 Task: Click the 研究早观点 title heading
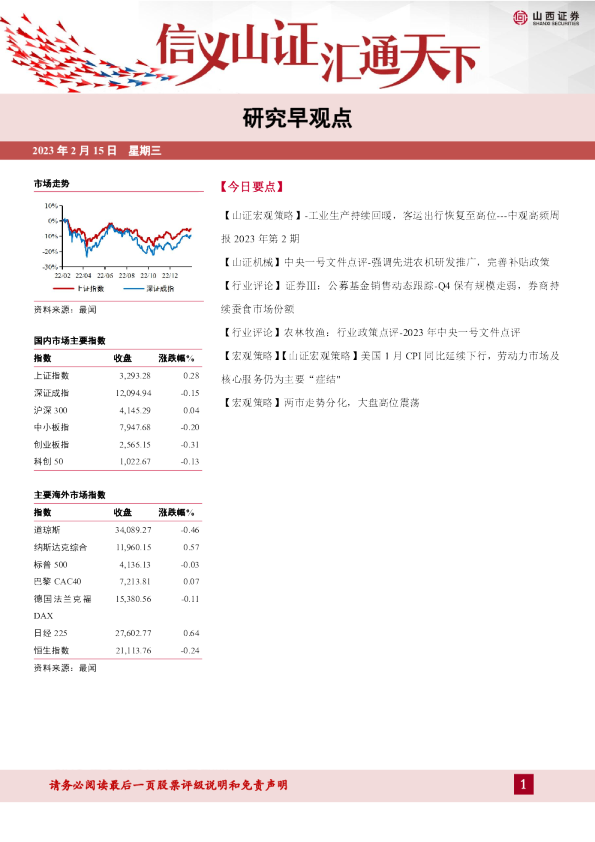pos(297,119)
